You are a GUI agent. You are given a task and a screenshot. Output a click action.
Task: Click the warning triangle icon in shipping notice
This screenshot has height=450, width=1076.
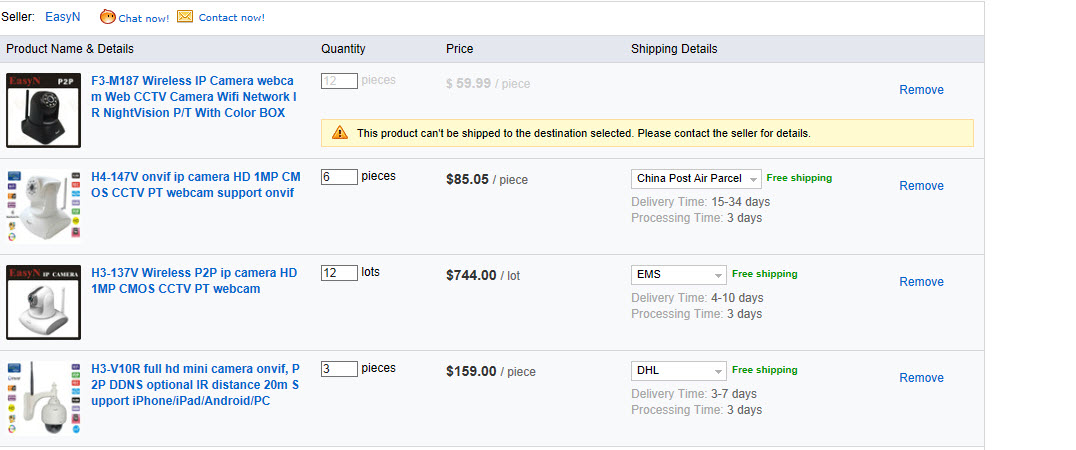pos(340,133)
